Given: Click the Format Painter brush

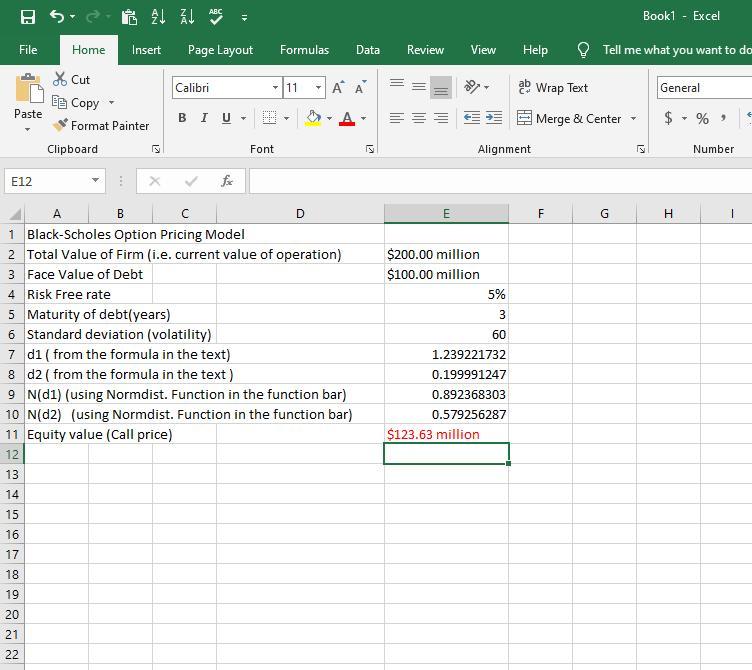Looking at the screenshot, I should (101, 126).
